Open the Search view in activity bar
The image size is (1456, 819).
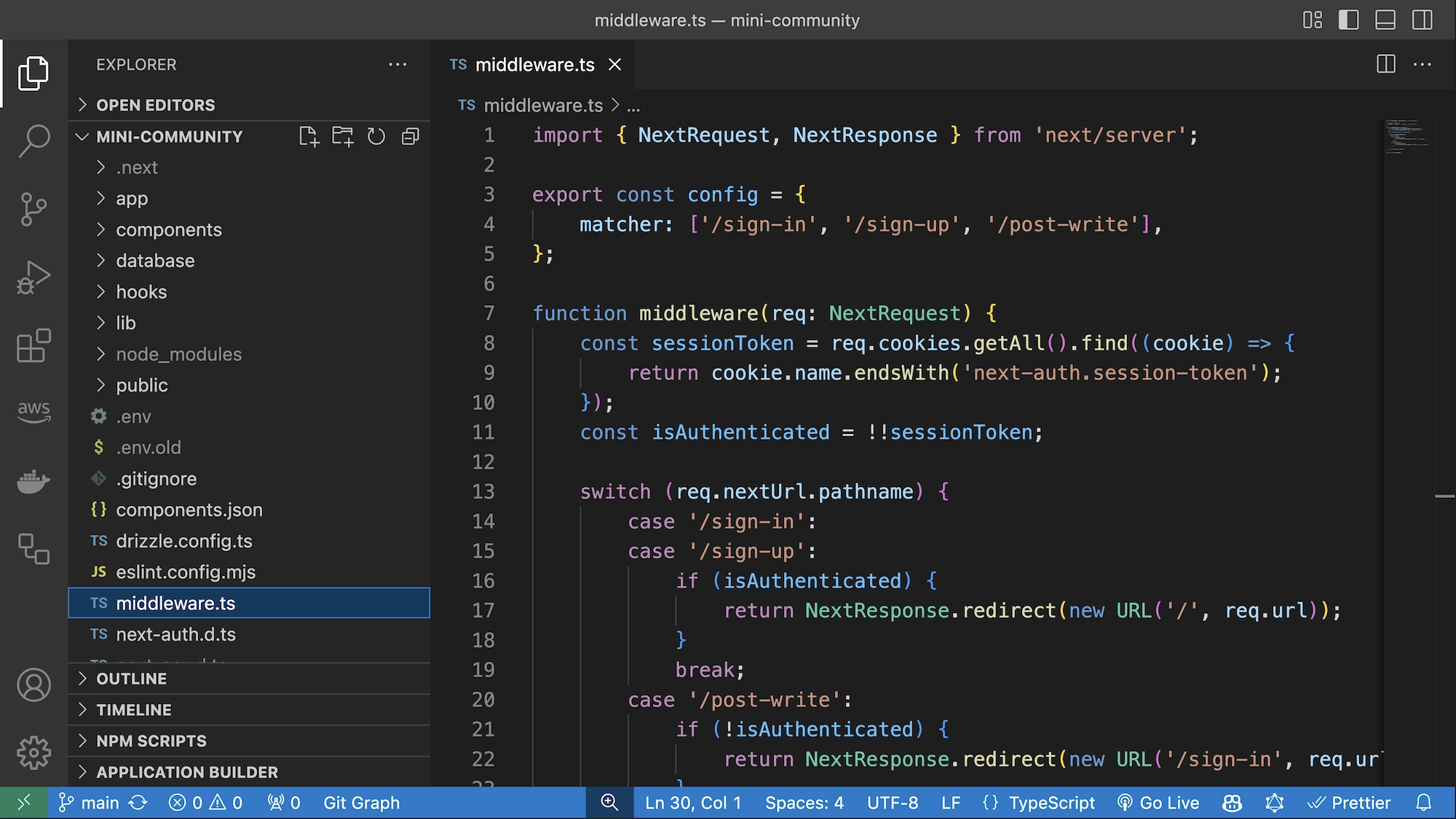[33, 140]
